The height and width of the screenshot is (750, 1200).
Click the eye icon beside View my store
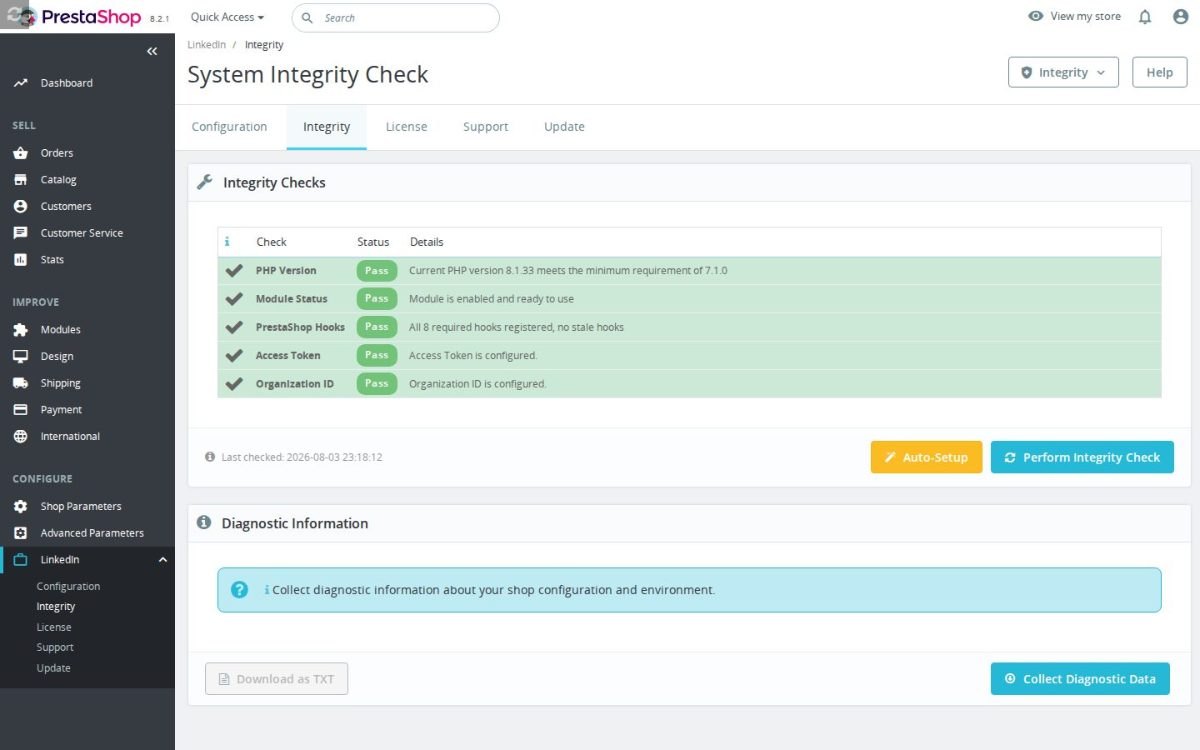click(1036, 17)
